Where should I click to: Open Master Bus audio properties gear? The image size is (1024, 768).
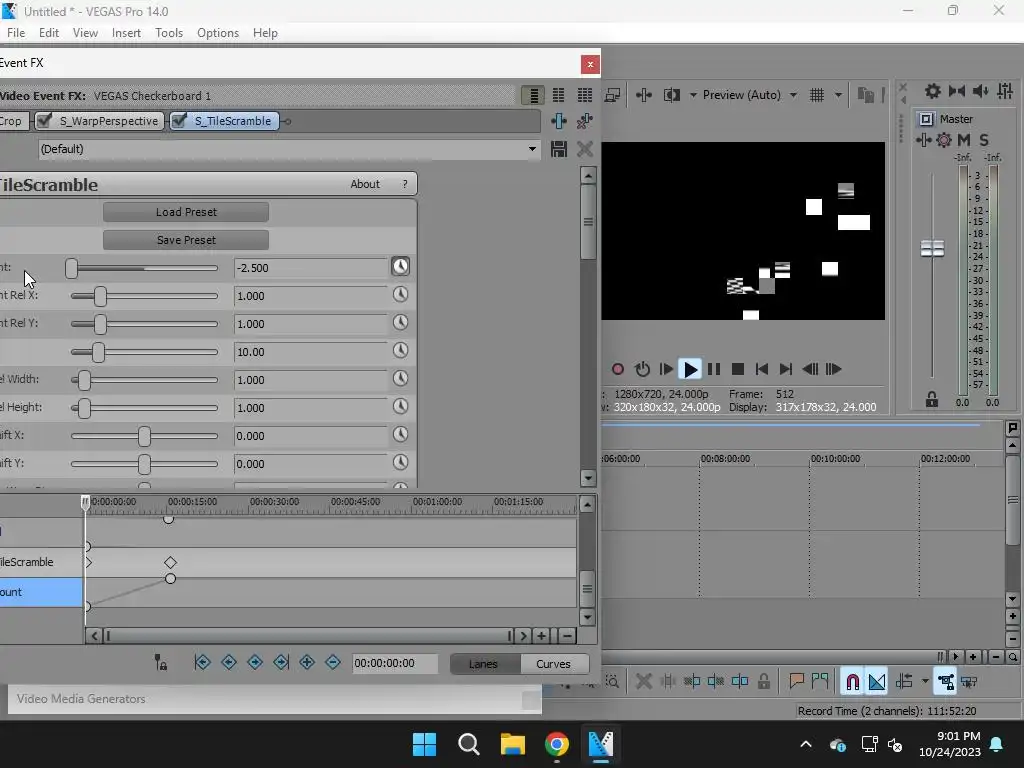933,91
